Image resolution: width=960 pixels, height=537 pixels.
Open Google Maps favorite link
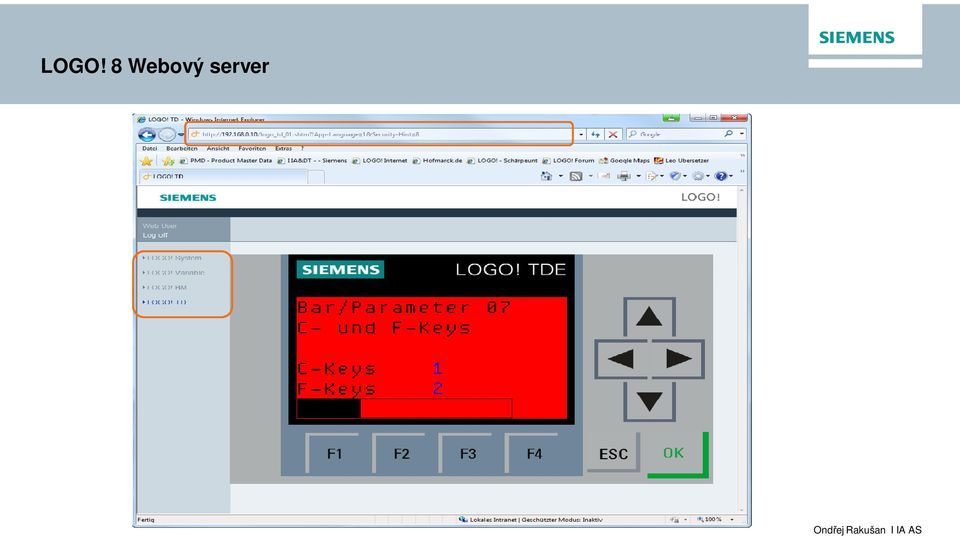(x=624, y=160)
